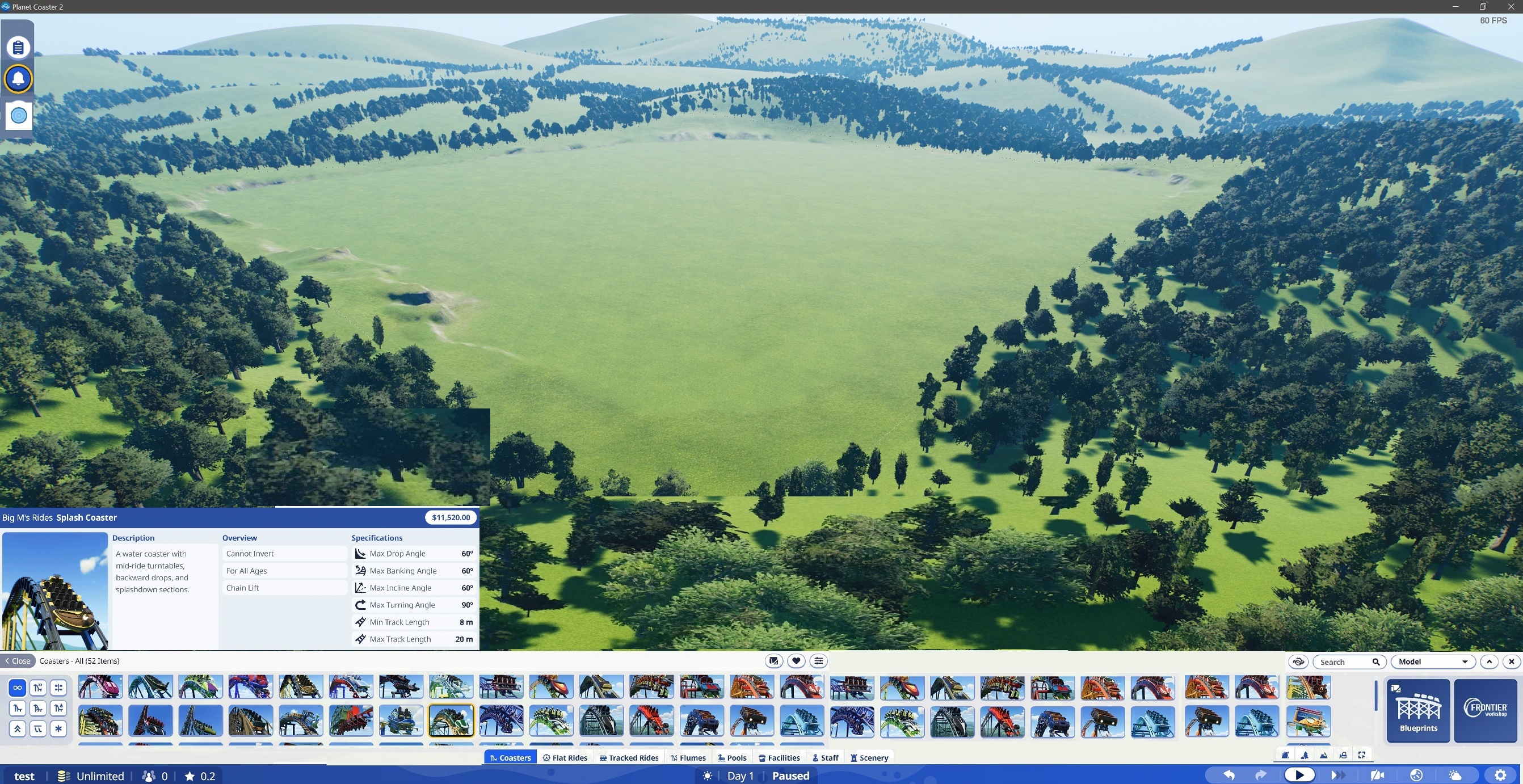Resume the game with the play button
This screenshot has height=784, width=1523.
pos(1299,775)
